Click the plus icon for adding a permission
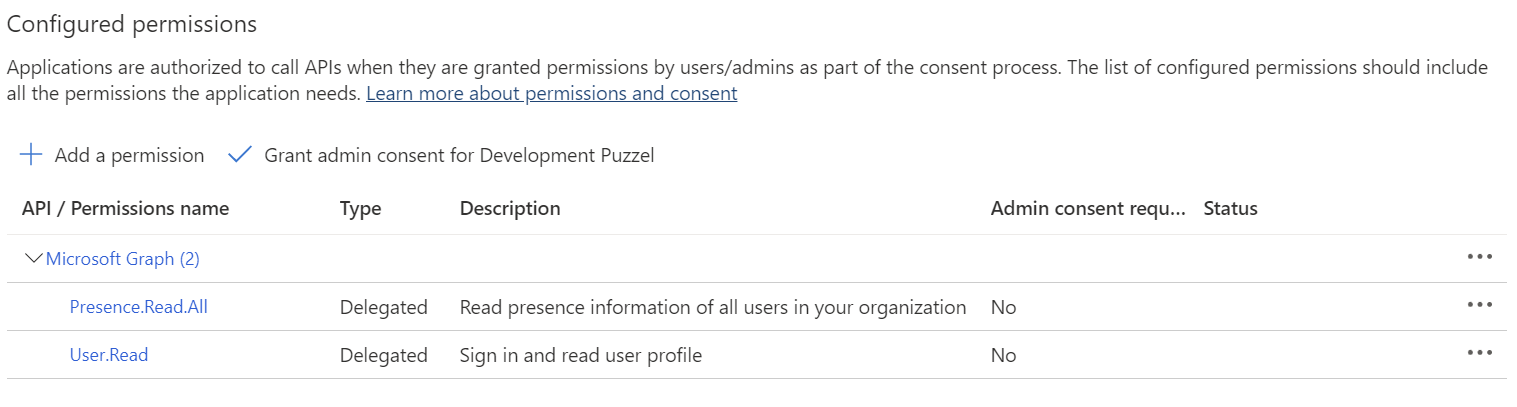1517x407 pixels. (31, 155)
